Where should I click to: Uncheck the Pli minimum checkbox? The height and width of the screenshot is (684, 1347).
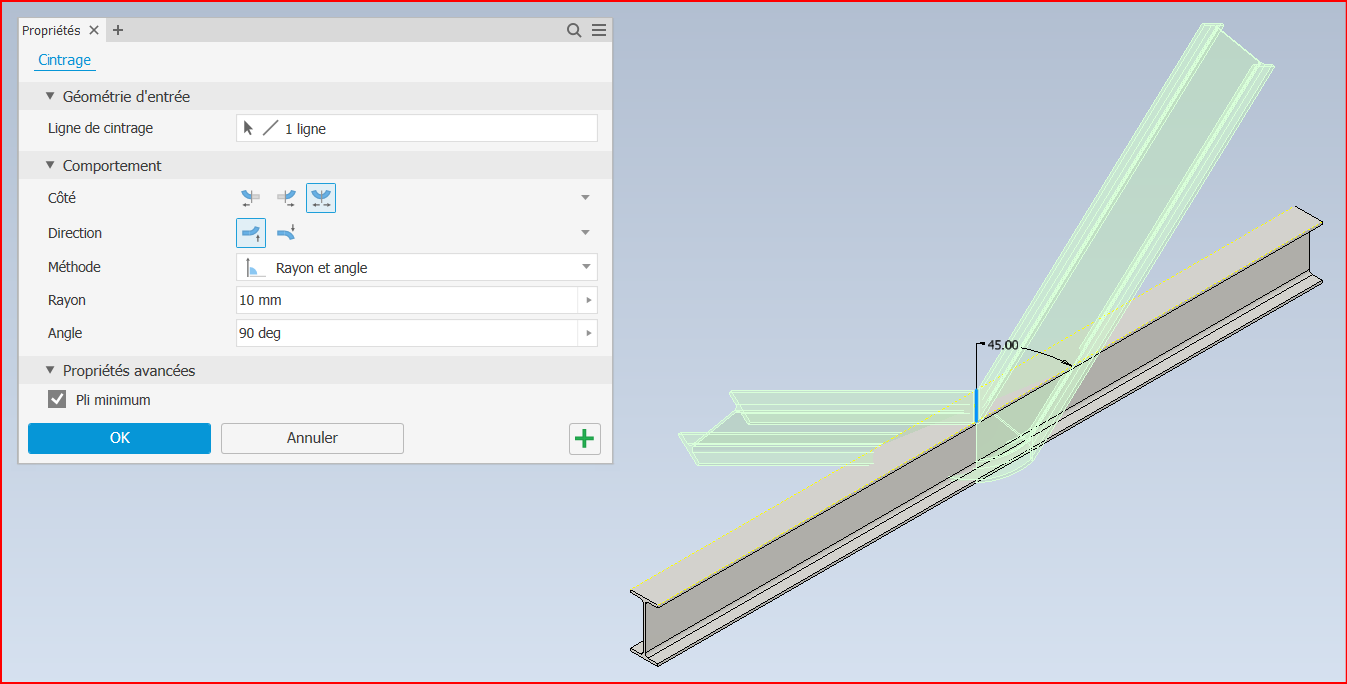(58, 400)
